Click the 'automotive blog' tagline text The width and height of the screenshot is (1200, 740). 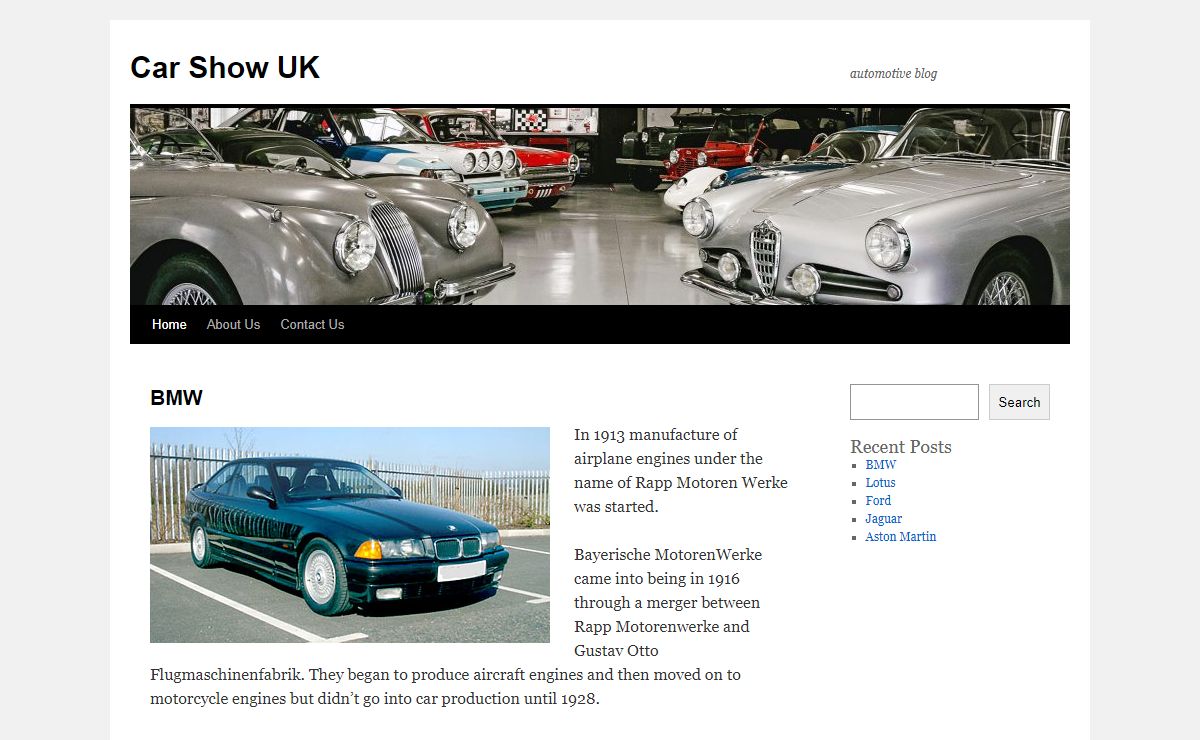point(893,73)
